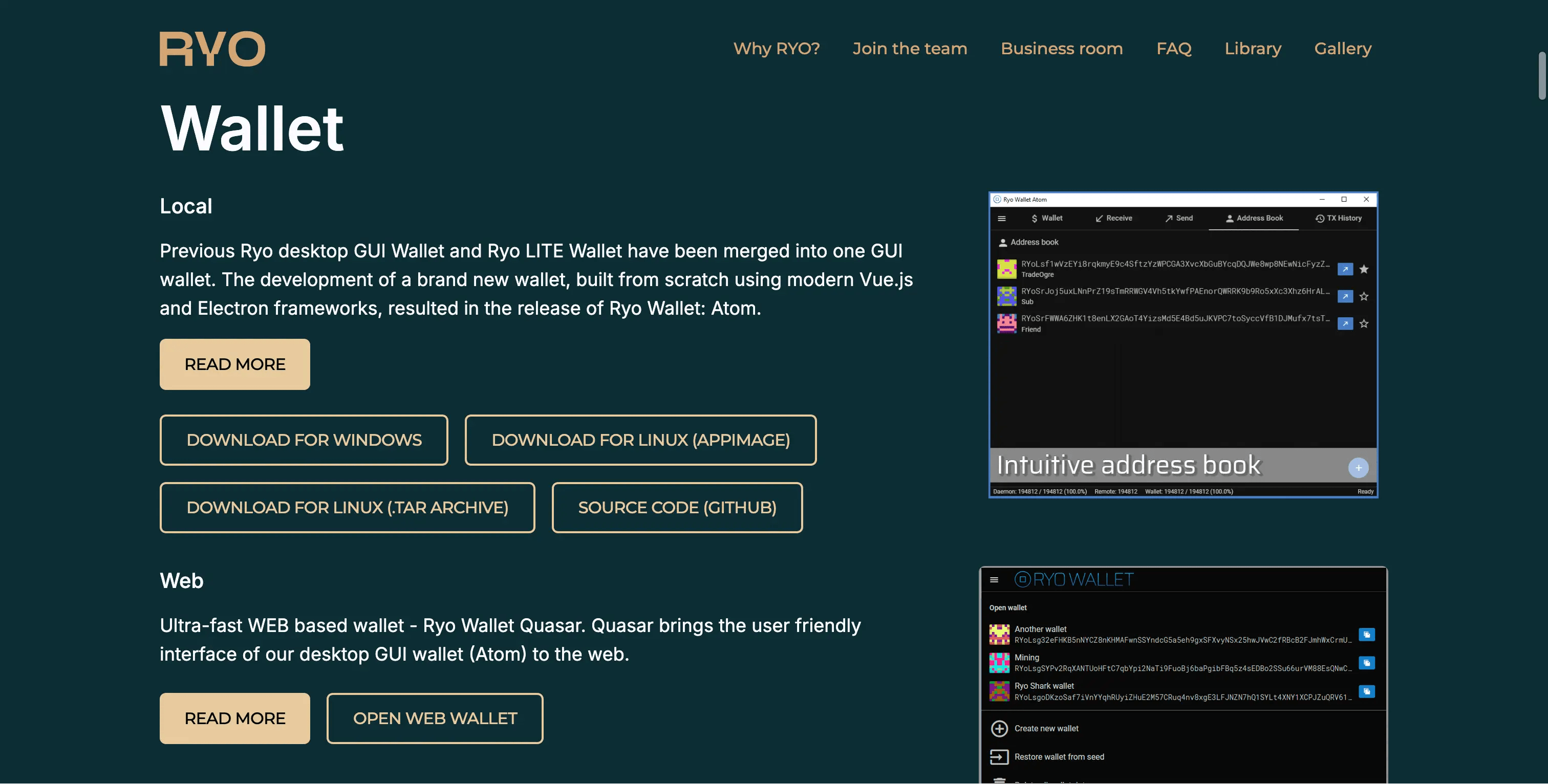Copy the Ryo Shark wallet address
Image resolution: width=1548 pixels, height=784 pixels.
(1366, 691)
